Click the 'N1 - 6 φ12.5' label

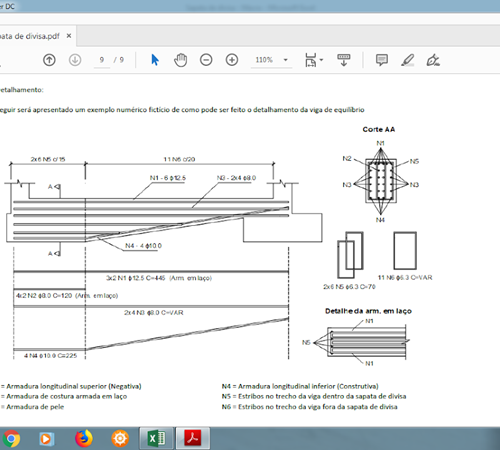point(168,178)
